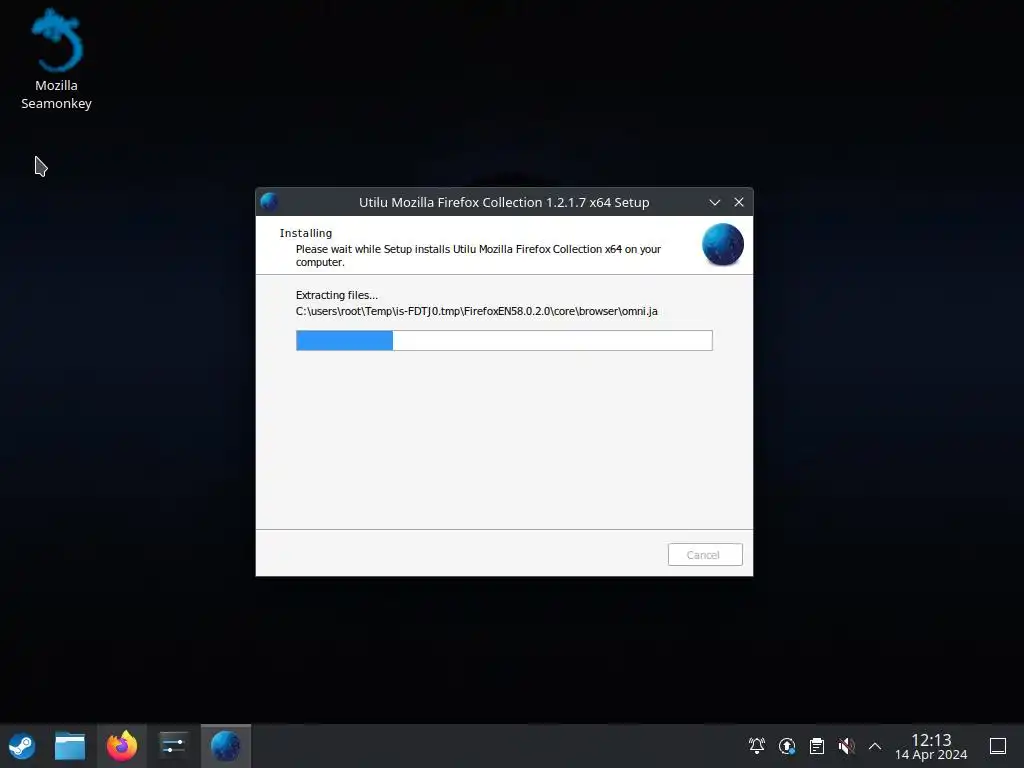
Task: Open clipboard tray icon
Action: pyautogui.click(x=817, y=746)
